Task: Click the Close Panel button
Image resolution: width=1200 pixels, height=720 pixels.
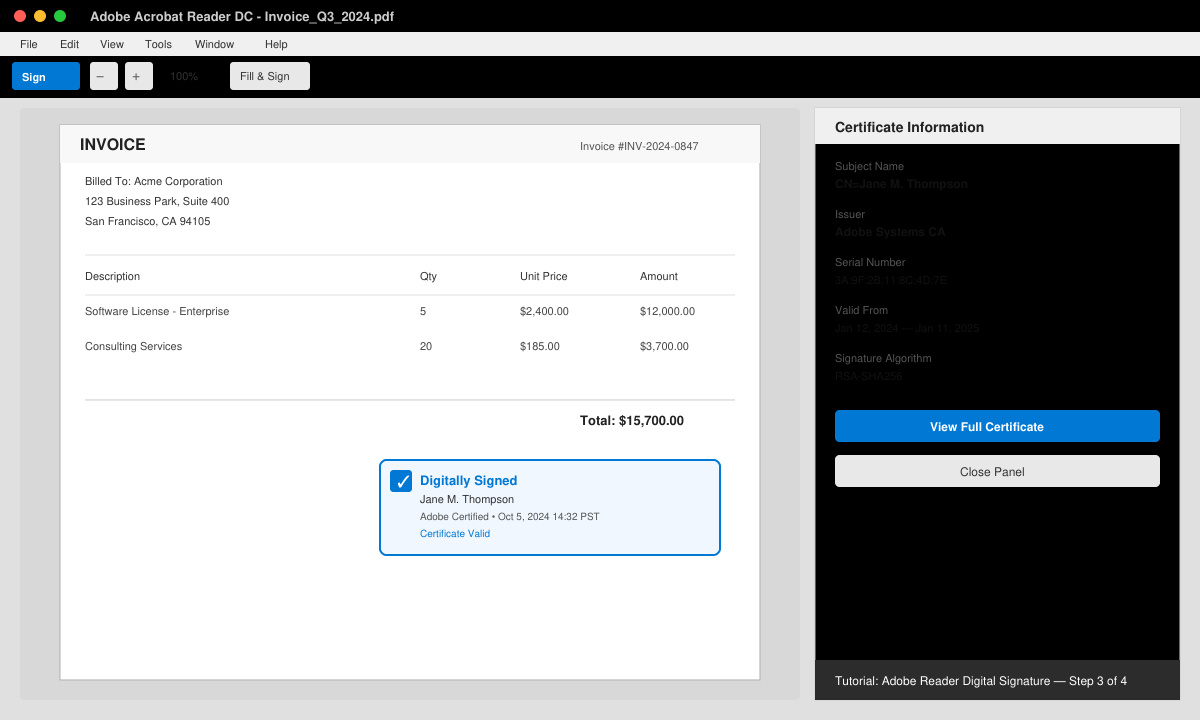Action: pyautogui.click(x=997, y=471)
